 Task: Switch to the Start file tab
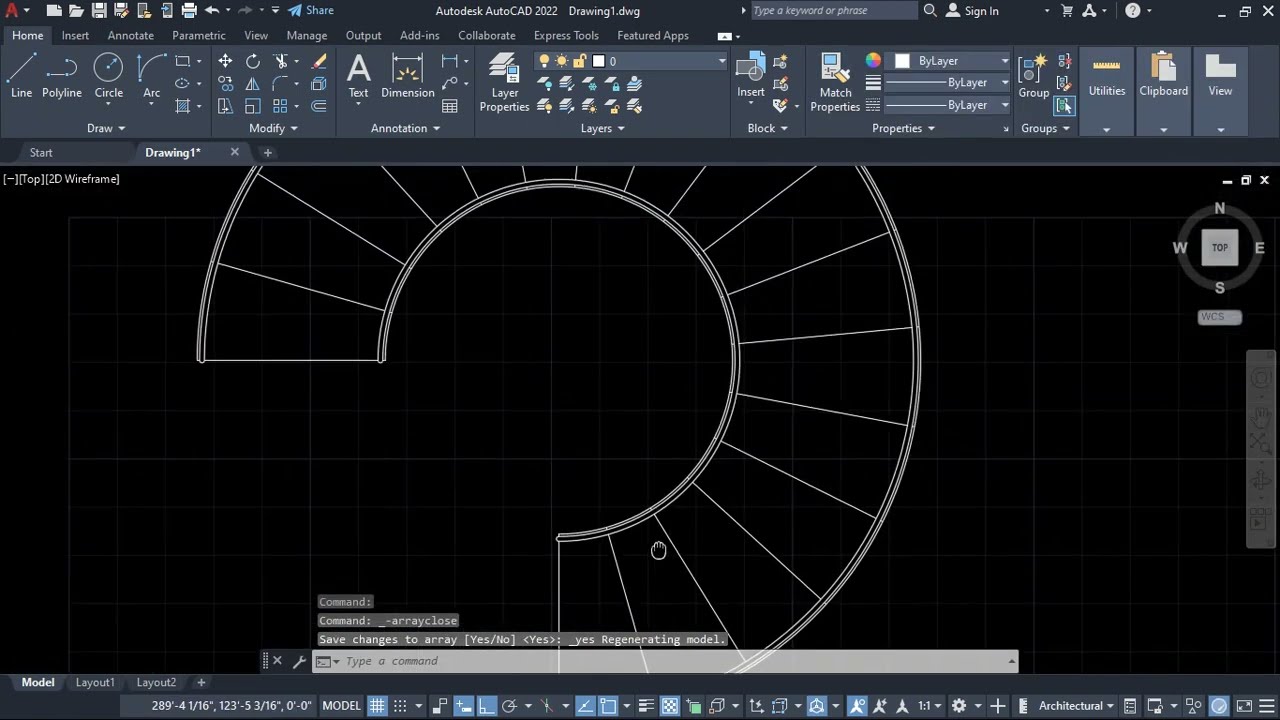[41, 152]
